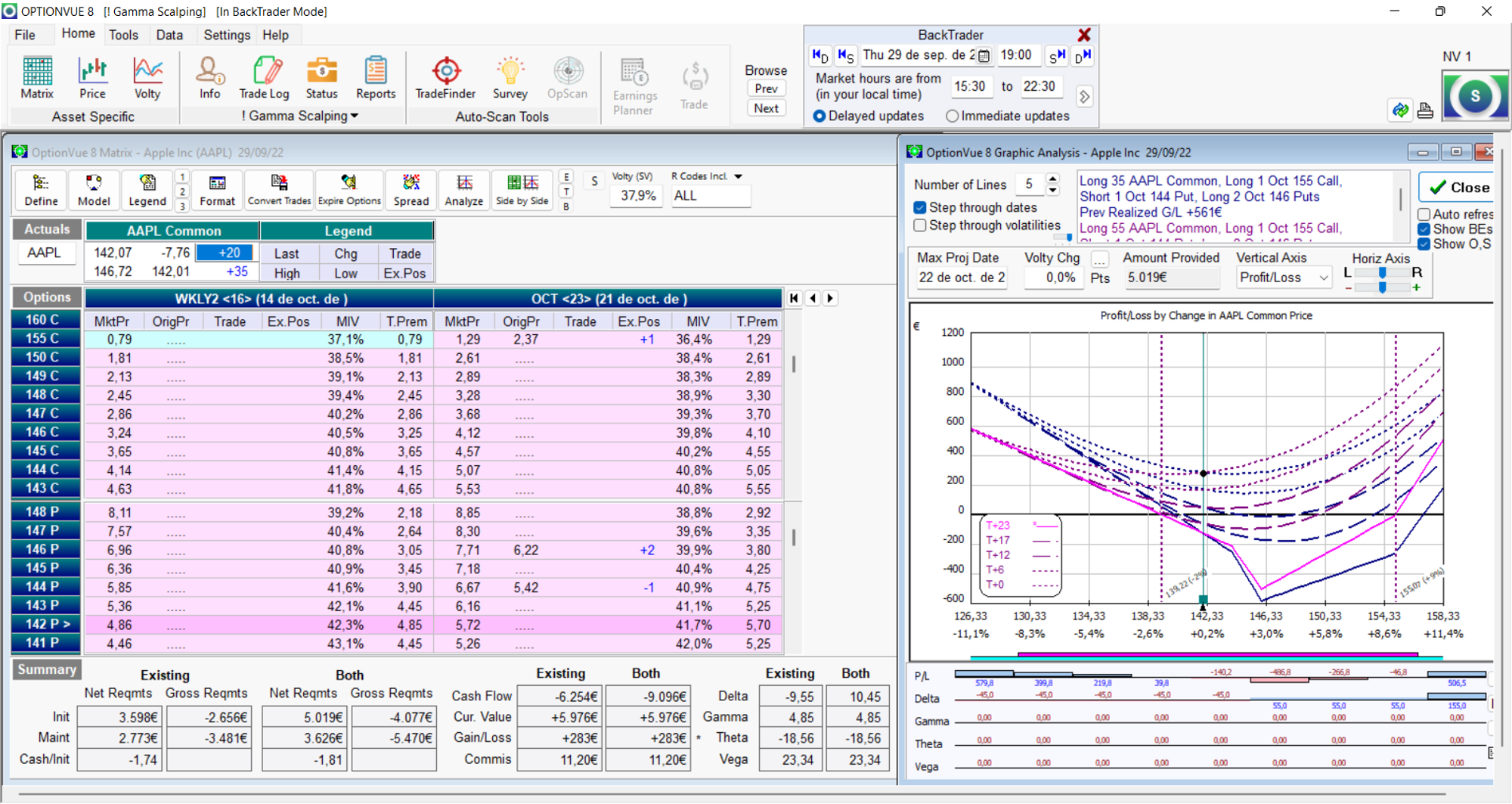Uncheck Step through dates checkbox
1512x804 pixels.
pos(920,207)
